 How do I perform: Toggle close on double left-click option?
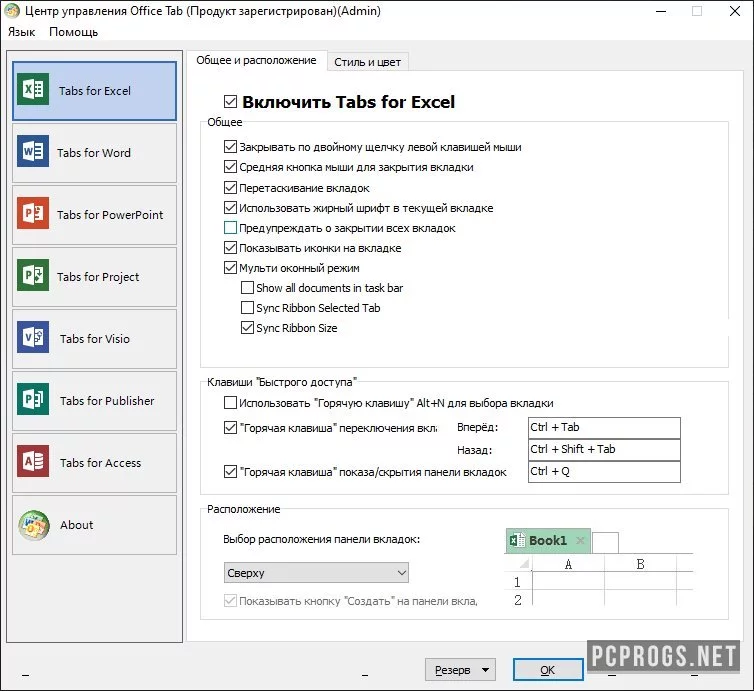[230, 147]
